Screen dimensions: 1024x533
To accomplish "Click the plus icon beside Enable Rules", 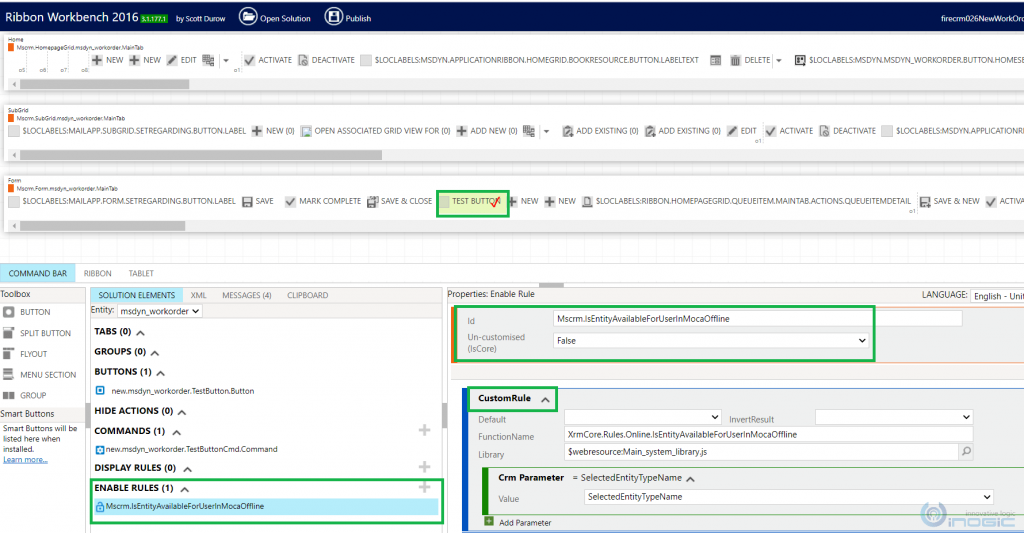I will point(424,487).
